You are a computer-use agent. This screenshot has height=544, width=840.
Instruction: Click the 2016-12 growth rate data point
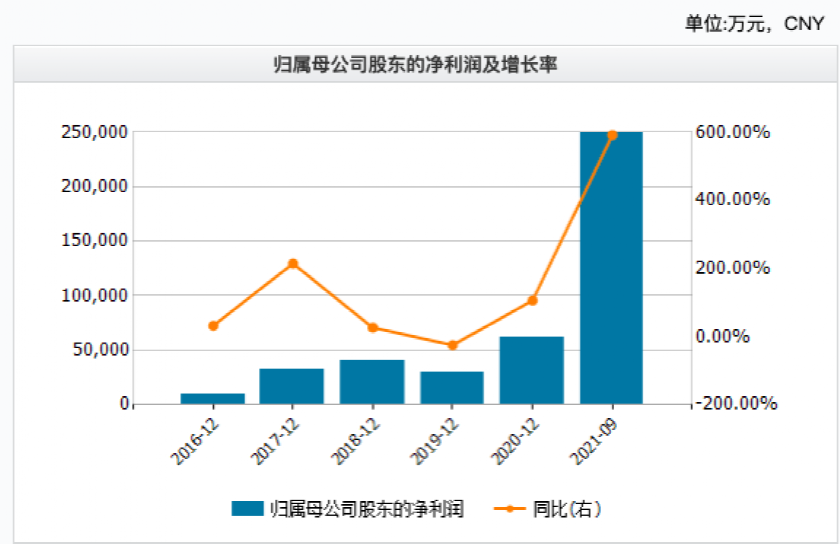pos(213,326)
